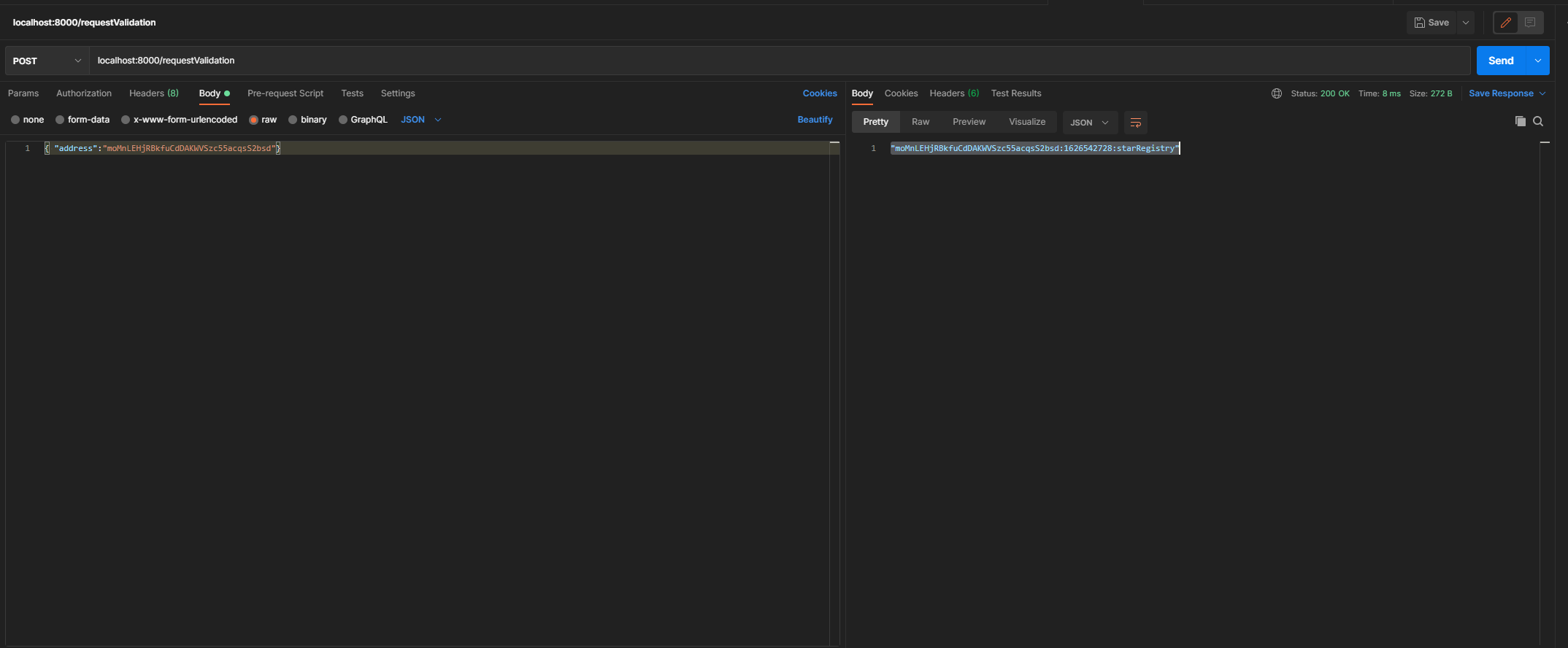Switch to the Params tab
Image resolution: width=1568 pixels, height=648 pixels.
click(x=23, y=93)
